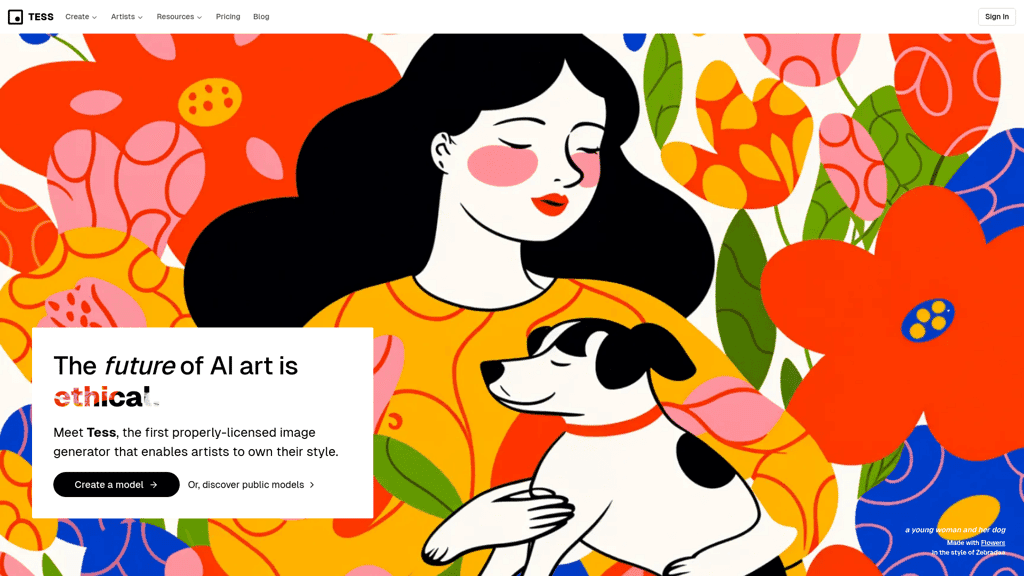Click the young woman and dog caption

coord(955,530)
